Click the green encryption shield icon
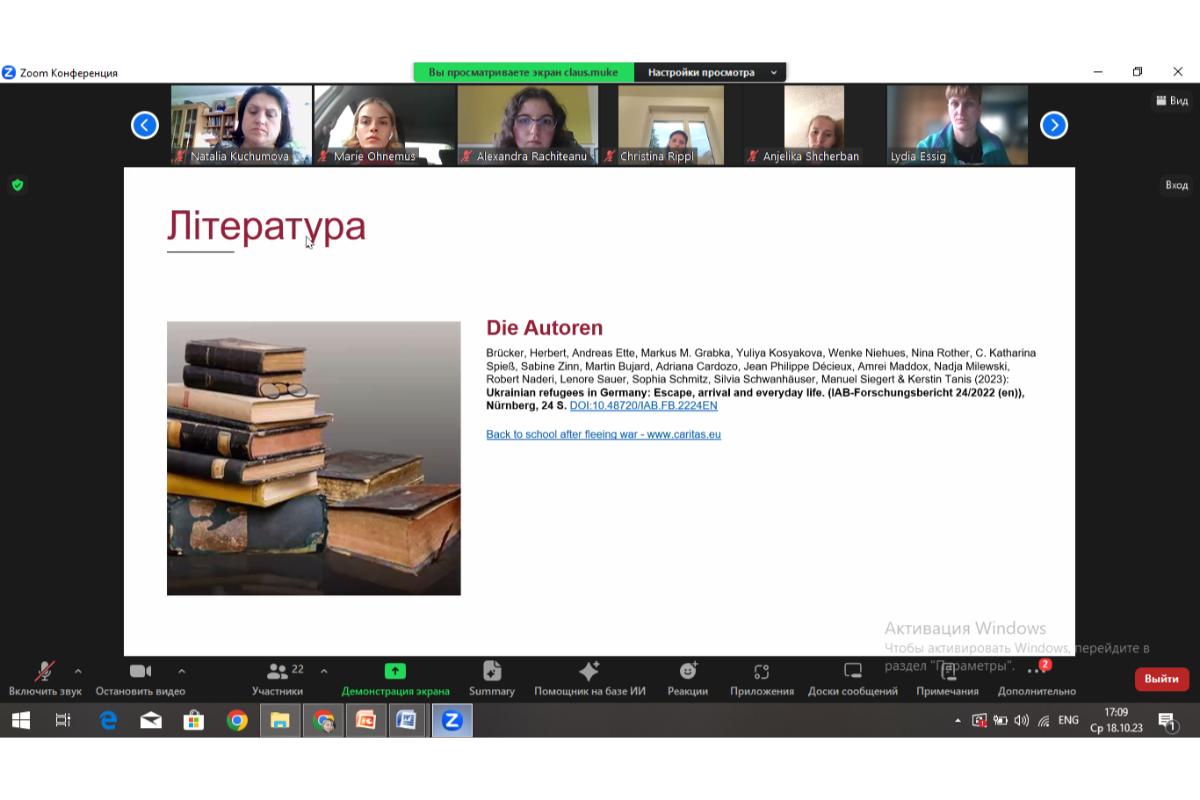 coord(17,185)
